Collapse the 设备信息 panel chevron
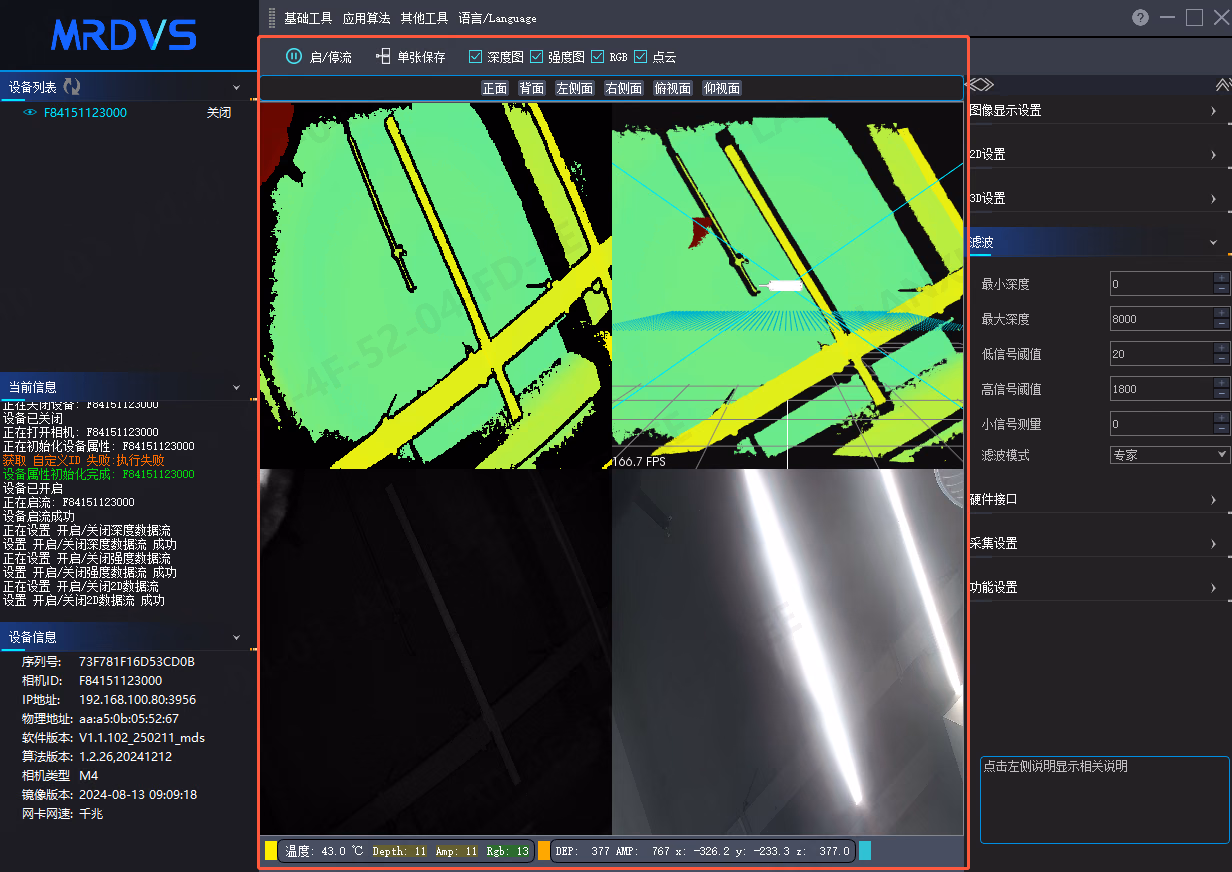This screenshot has height=872, width=1232. (x=237, y=637)
